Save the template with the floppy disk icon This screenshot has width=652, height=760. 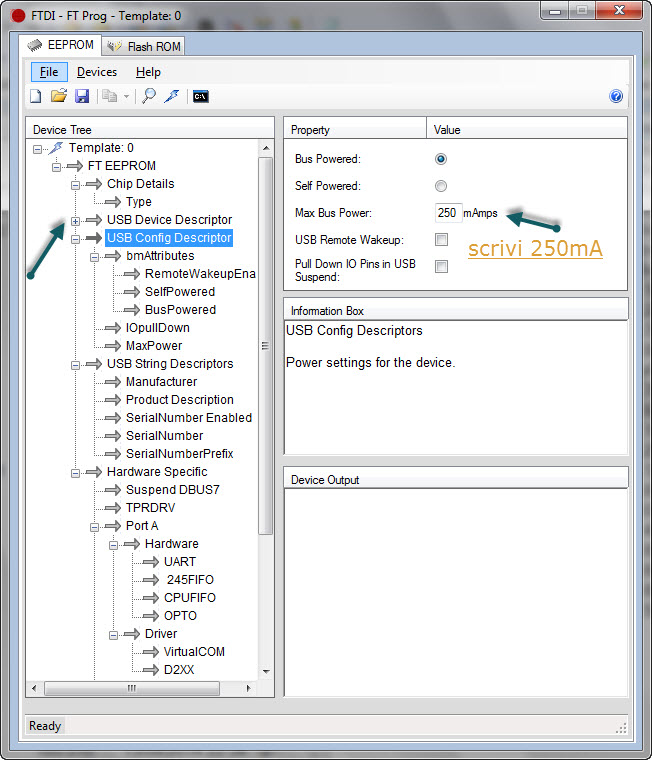82,96
